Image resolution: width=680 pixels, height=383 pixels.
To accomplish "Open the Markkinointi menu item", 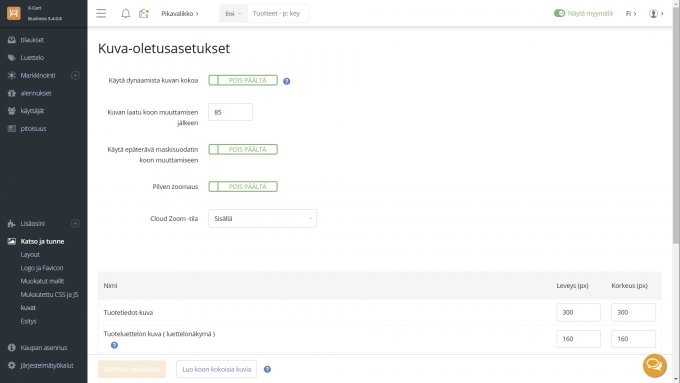I will coord(38,75).
